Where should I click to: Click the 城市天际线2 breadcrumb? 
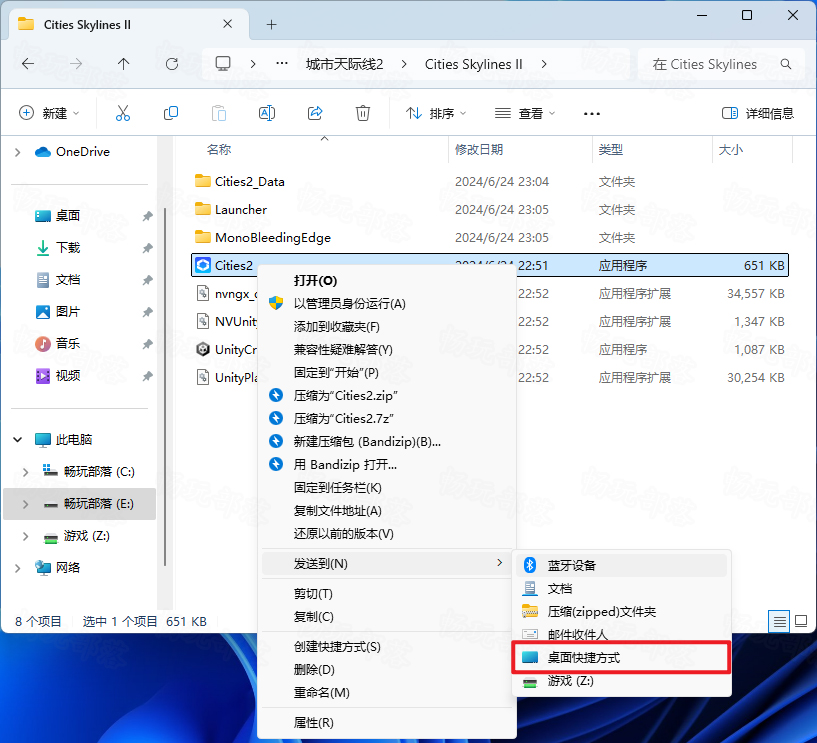pos(344,64)
